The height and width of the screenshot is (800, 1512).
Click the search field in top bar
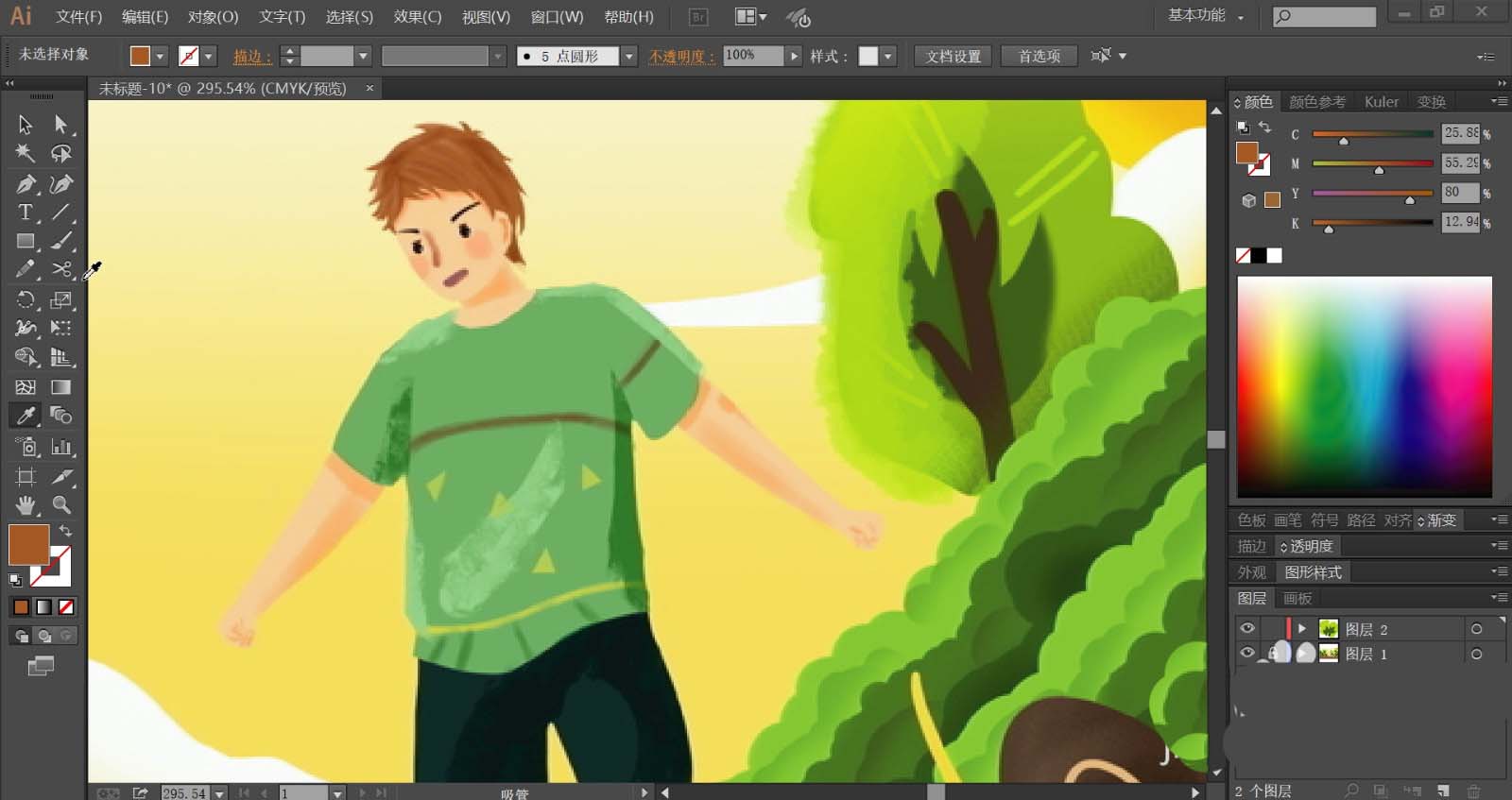coord(1324,16)
